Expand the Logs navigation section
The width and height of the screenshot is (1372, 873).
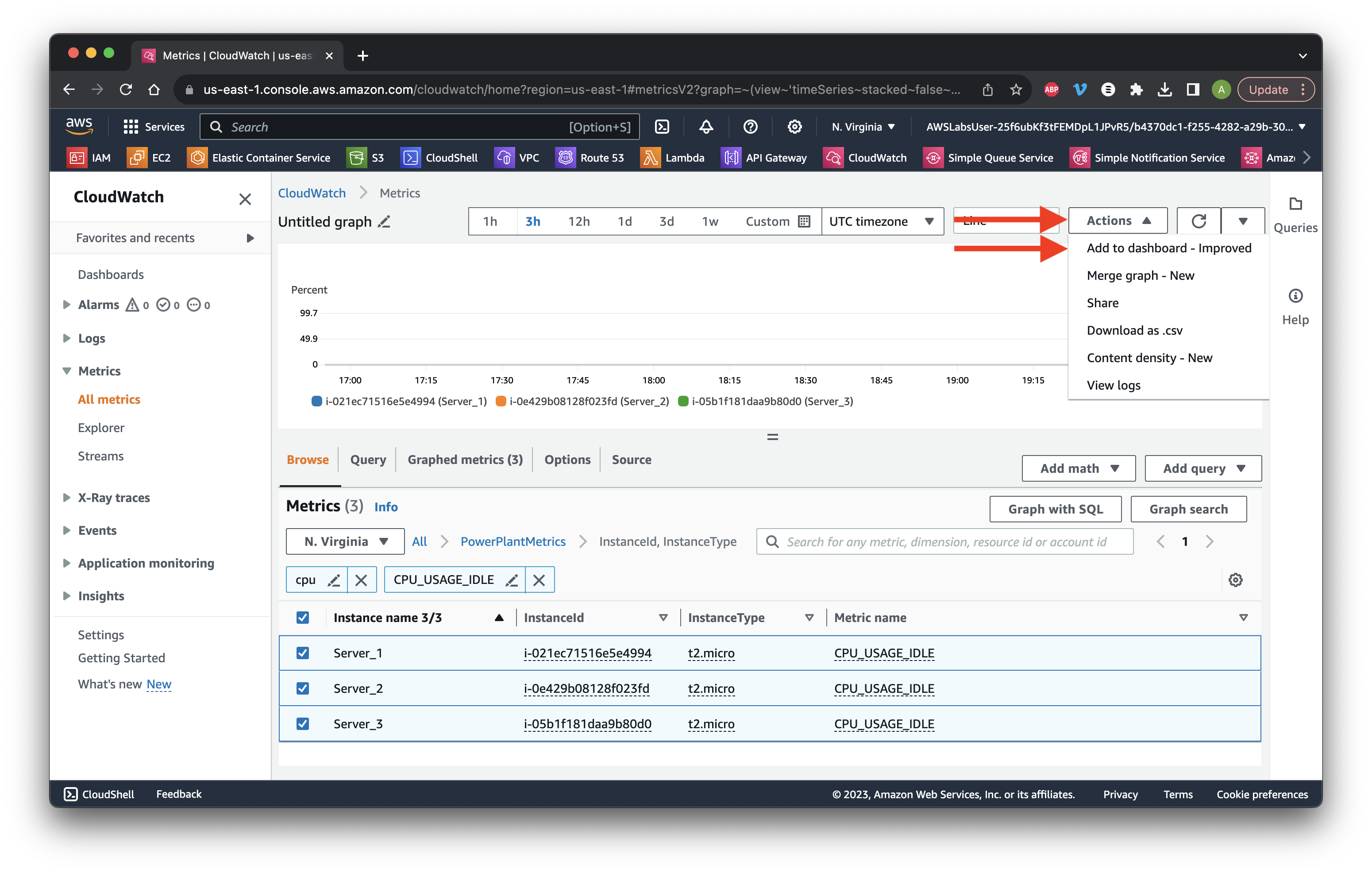coord(67,338)
